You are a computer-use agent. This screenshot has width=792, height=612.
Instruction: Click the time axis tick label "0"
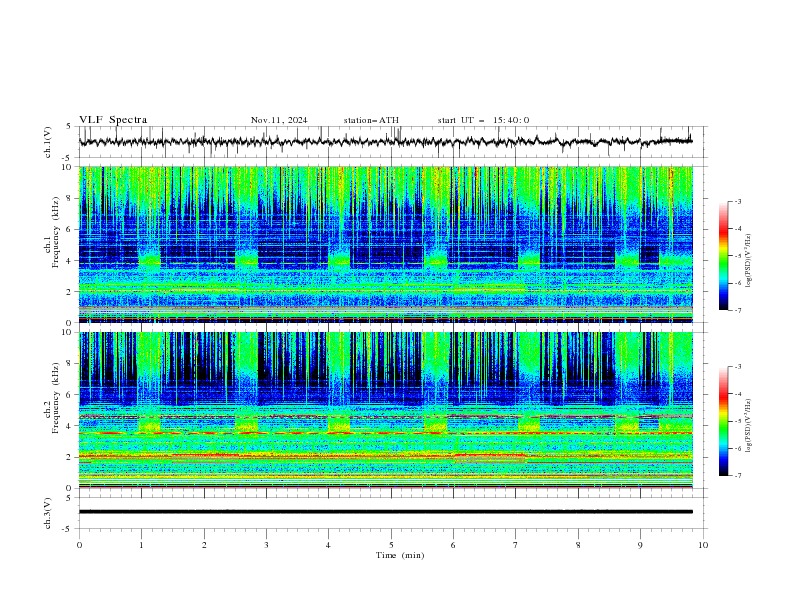[79, 545]
